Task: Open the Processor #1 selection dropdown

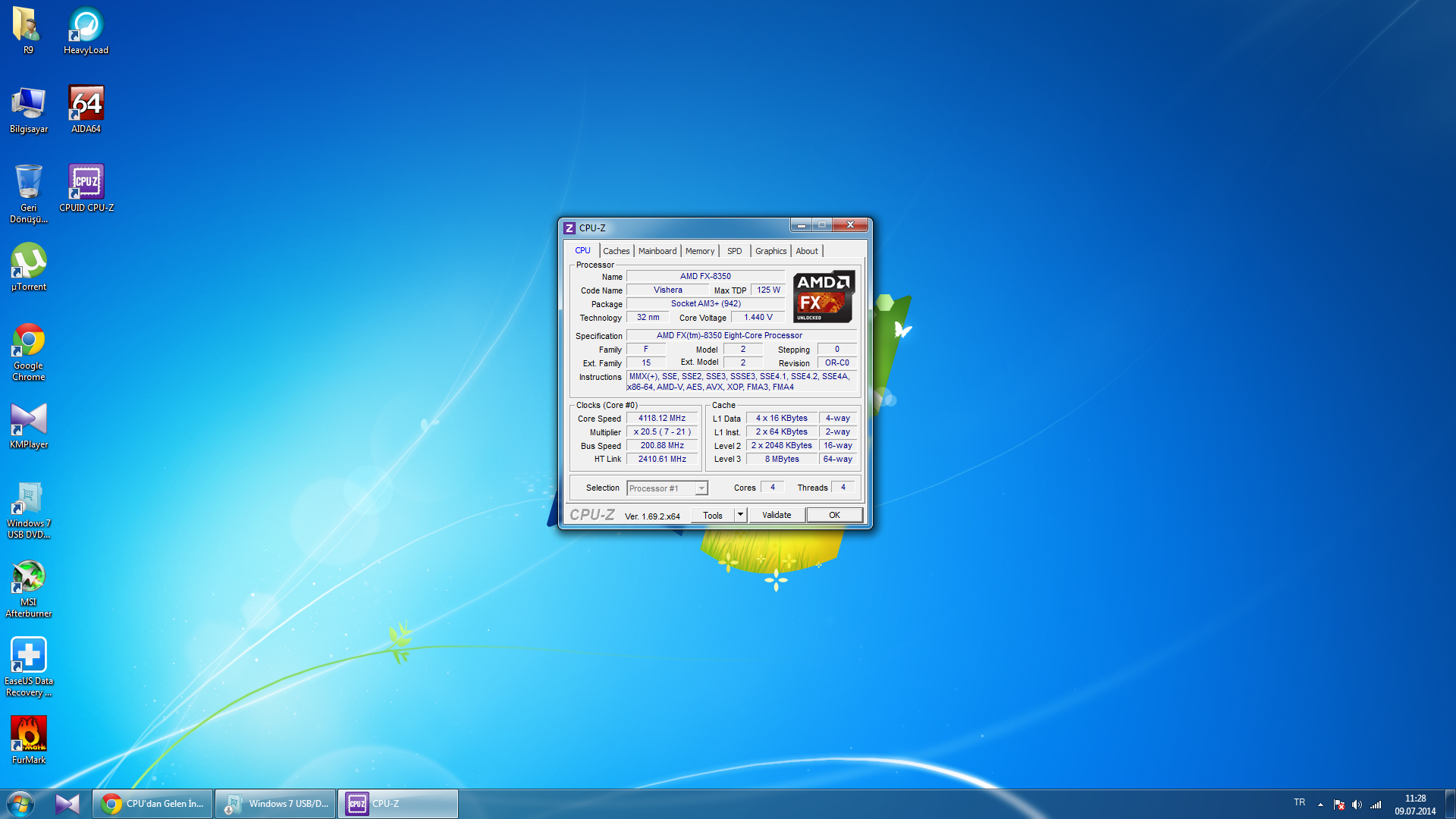Action: click(x=667, y=488)
